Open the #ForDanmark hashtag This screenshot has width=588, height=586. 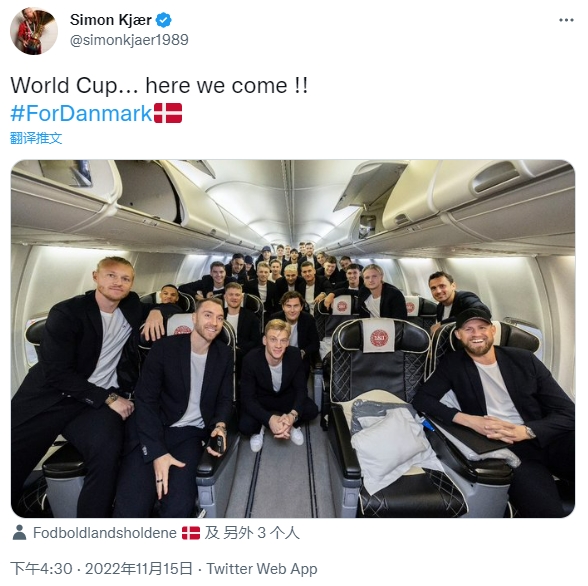pyautogui.click(x=81, y=113)
